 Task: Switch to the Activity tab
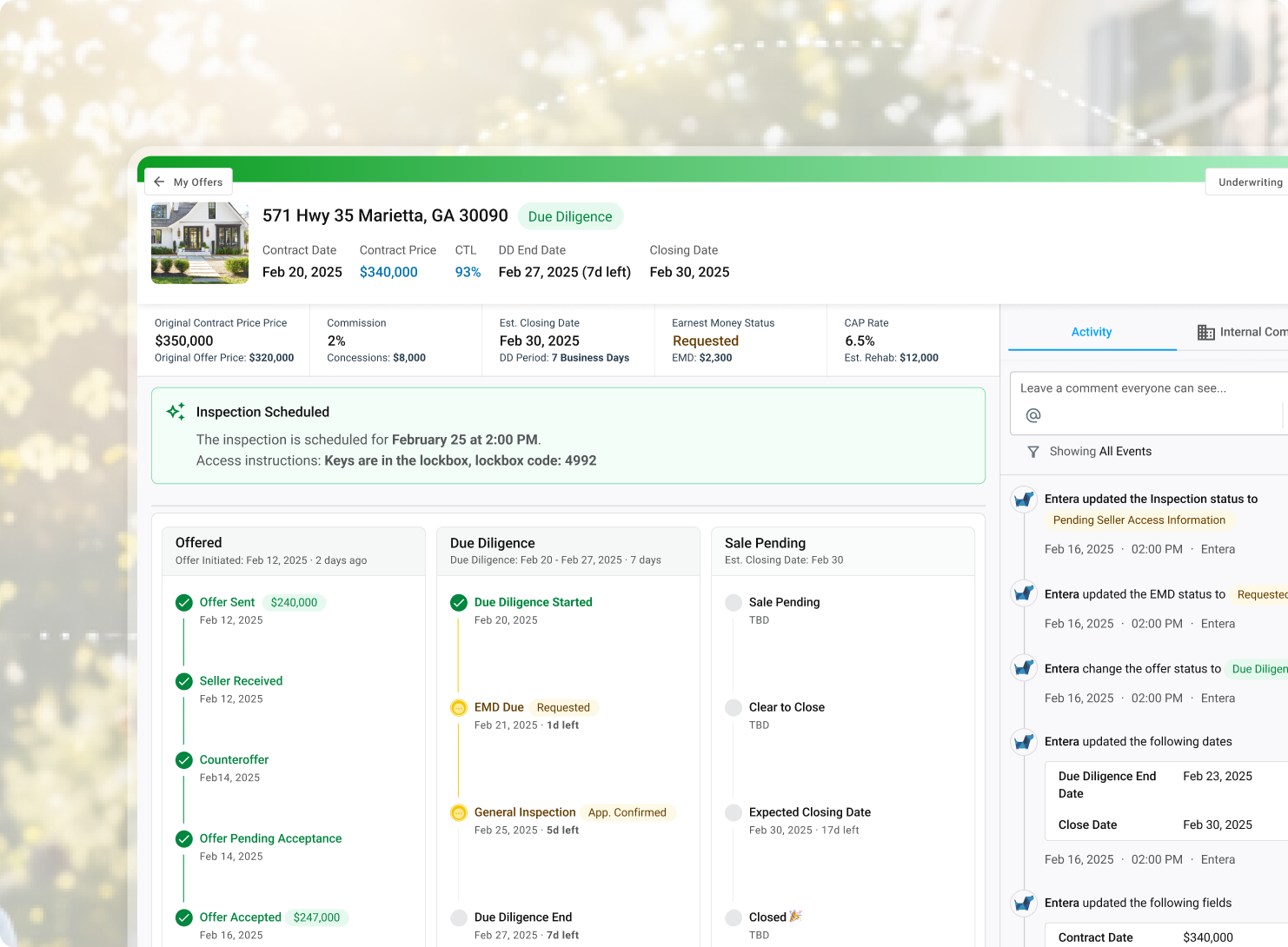[x=1092, y=332]
